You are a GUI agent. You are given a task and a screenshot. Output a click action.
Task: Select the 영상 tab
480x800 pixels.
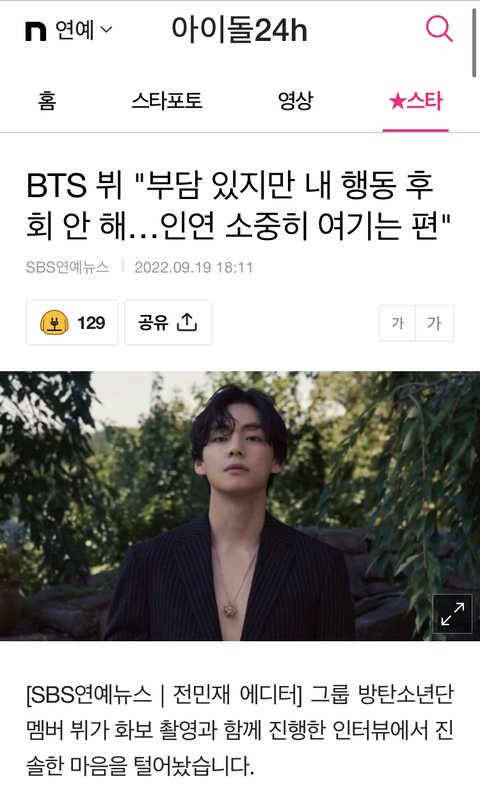295,101
